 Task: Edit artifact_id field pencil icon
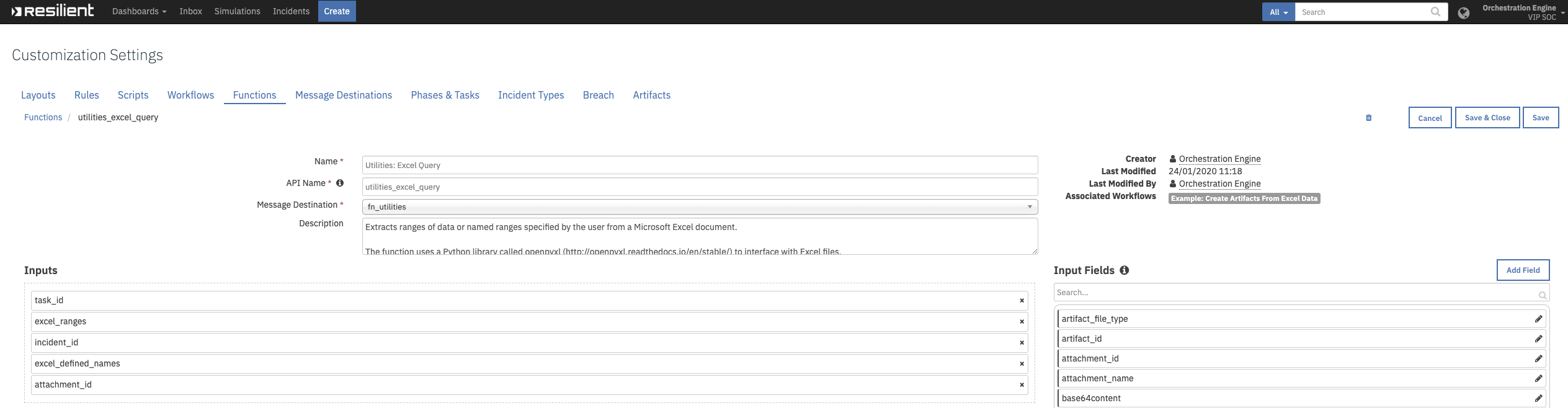1538,339
